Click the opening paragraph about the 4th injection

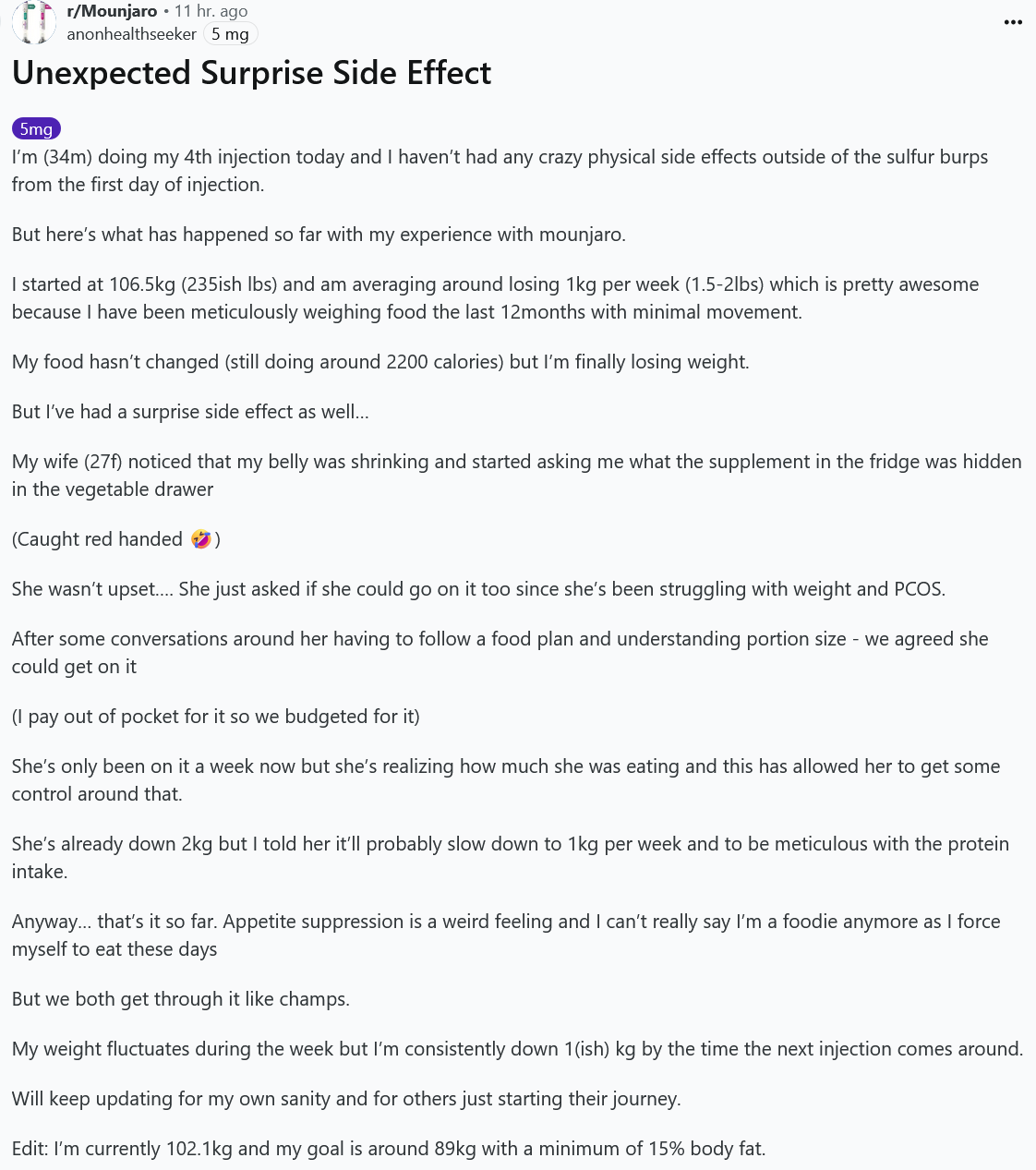pos(500,171)
